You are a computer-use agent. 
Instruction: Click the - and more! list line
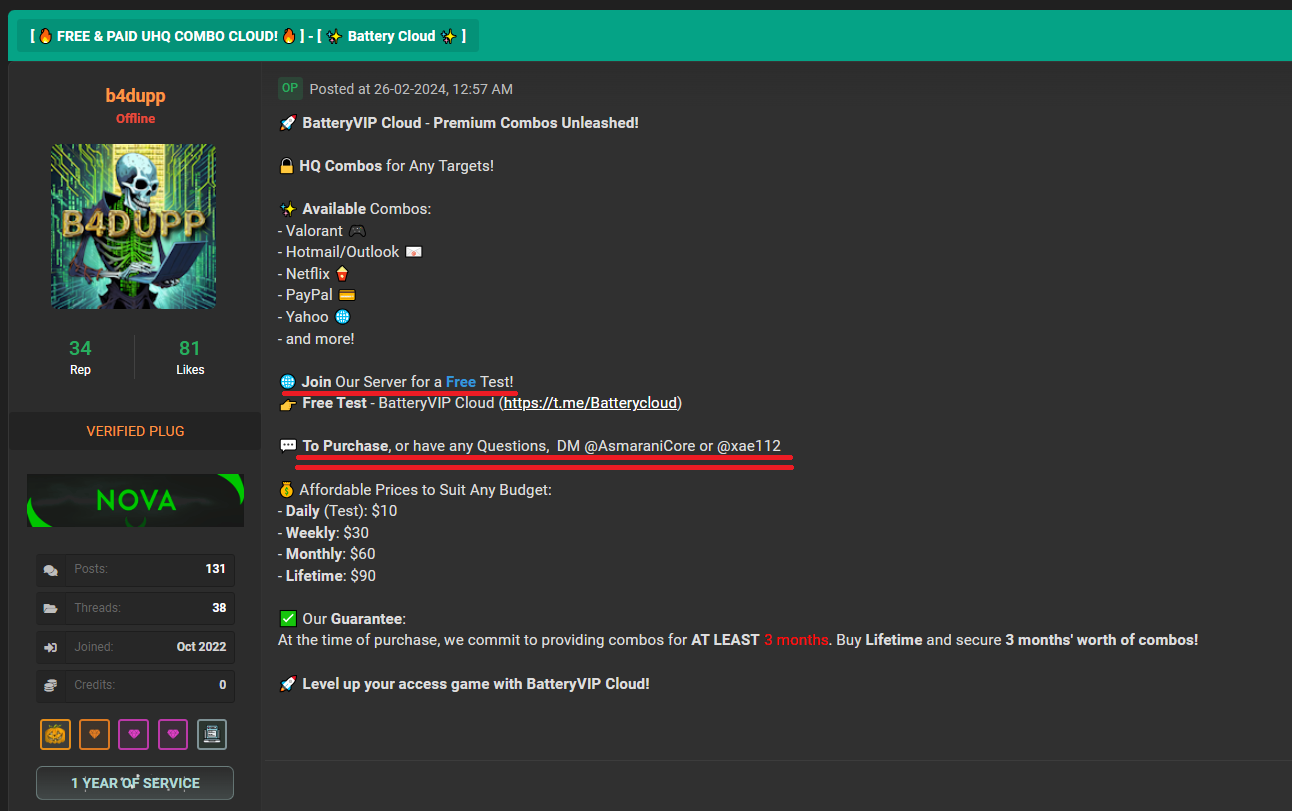tap(316, 339)
